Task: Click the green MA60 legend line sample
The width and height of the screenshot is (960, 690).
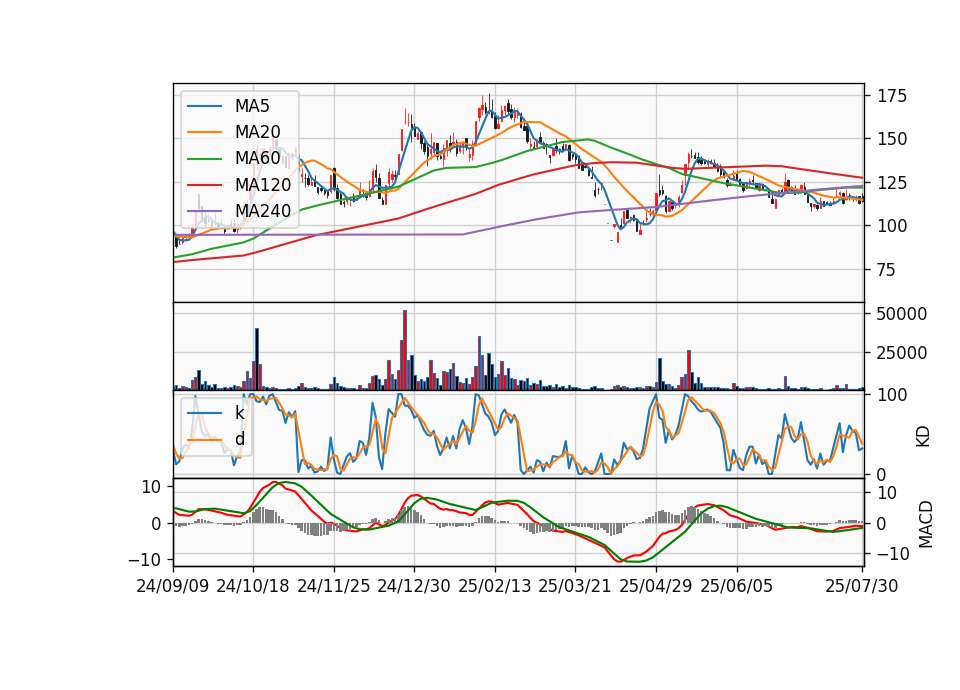Action: pyautogui.click(x=204, y=159)
